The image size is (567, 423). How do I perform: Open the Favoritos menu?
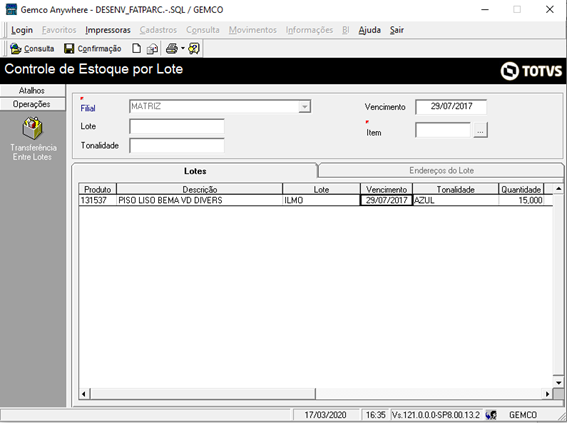tap(59, 30)
